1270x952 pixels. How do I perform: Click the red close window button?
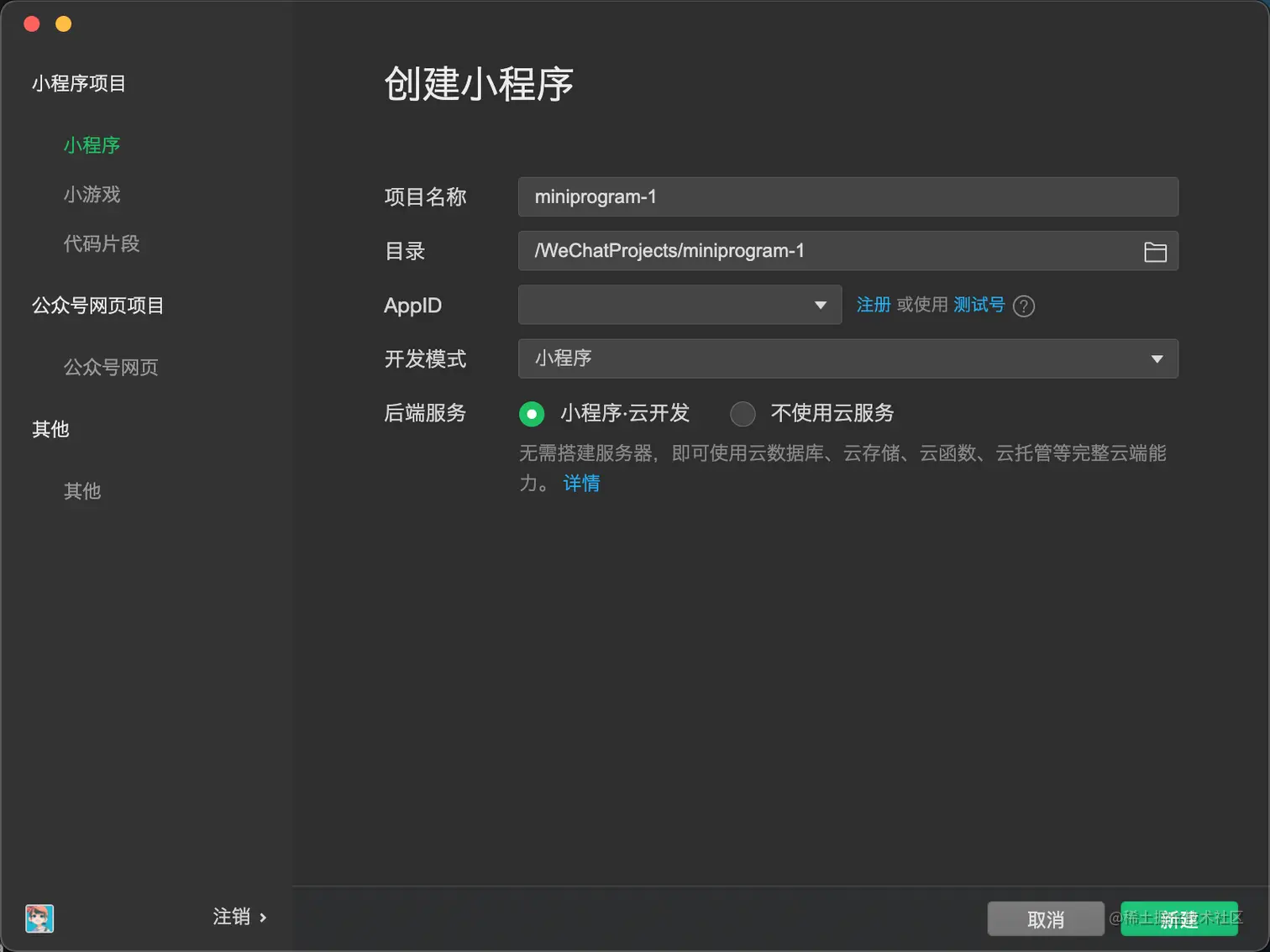pos(32,24)
